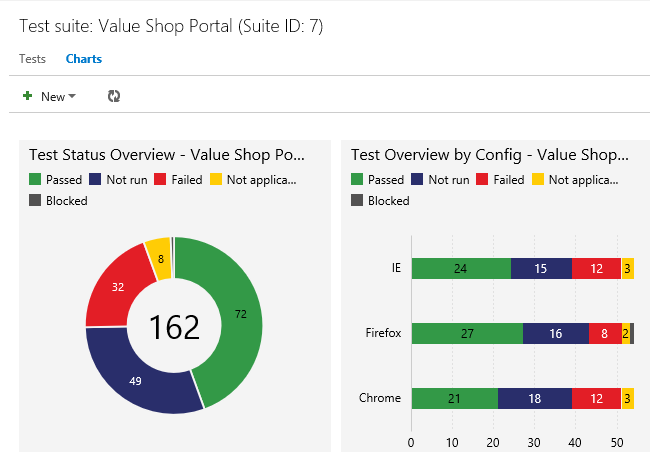
Task: Click the Firefox Not run bar showing 16
Action: 555,333
